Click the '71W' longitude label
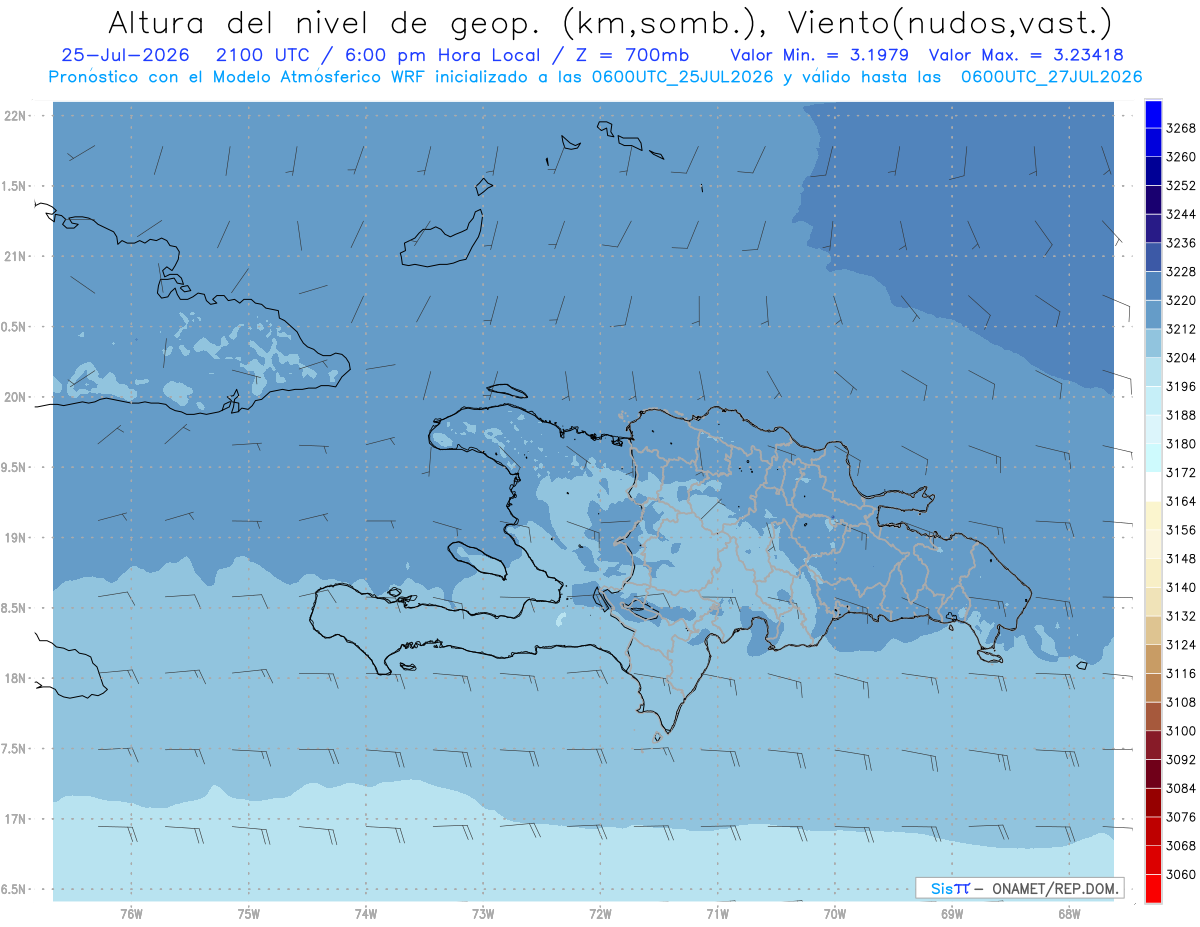Screen dimensions: 1200x927 717,913
